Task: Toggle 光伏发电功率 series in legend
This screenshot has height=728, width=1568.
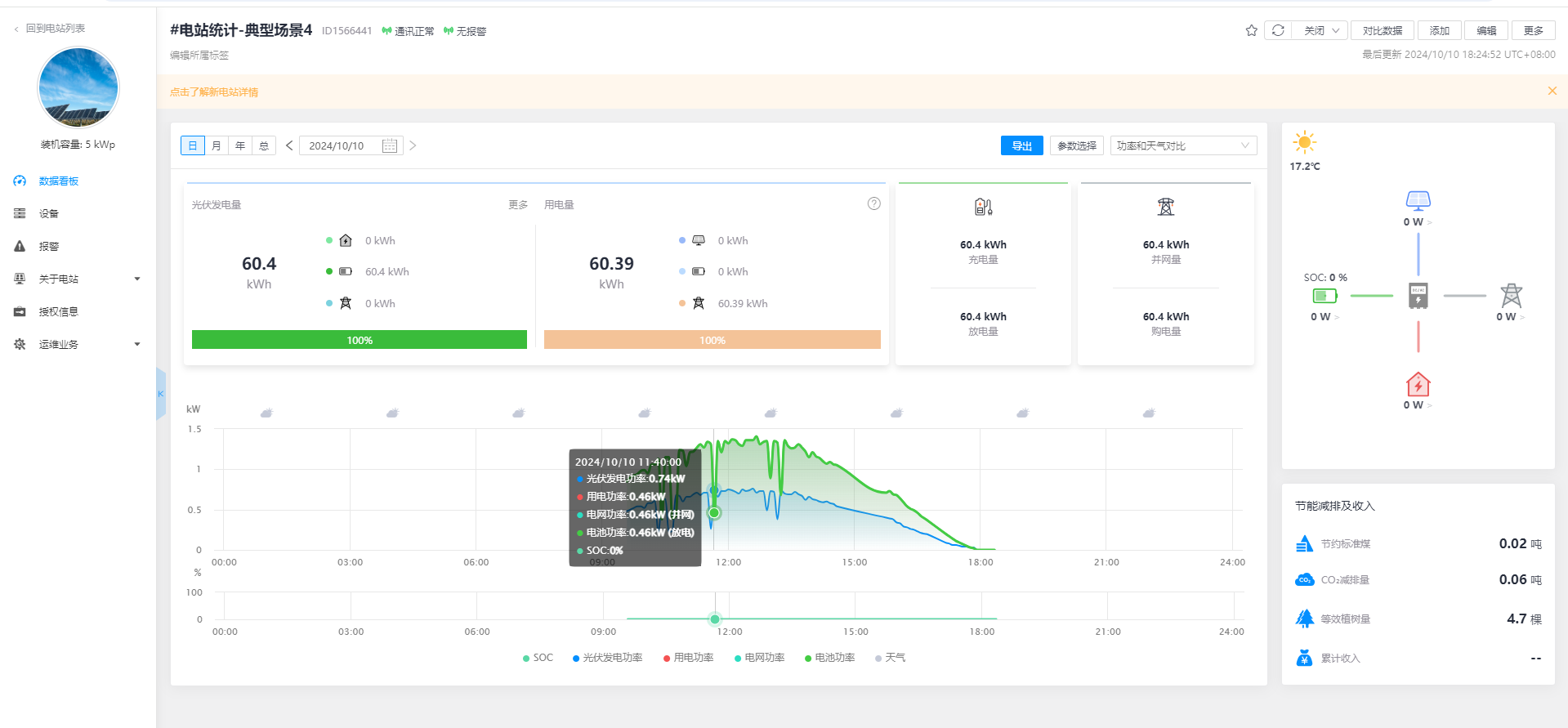Action: (x=607, y=658)
